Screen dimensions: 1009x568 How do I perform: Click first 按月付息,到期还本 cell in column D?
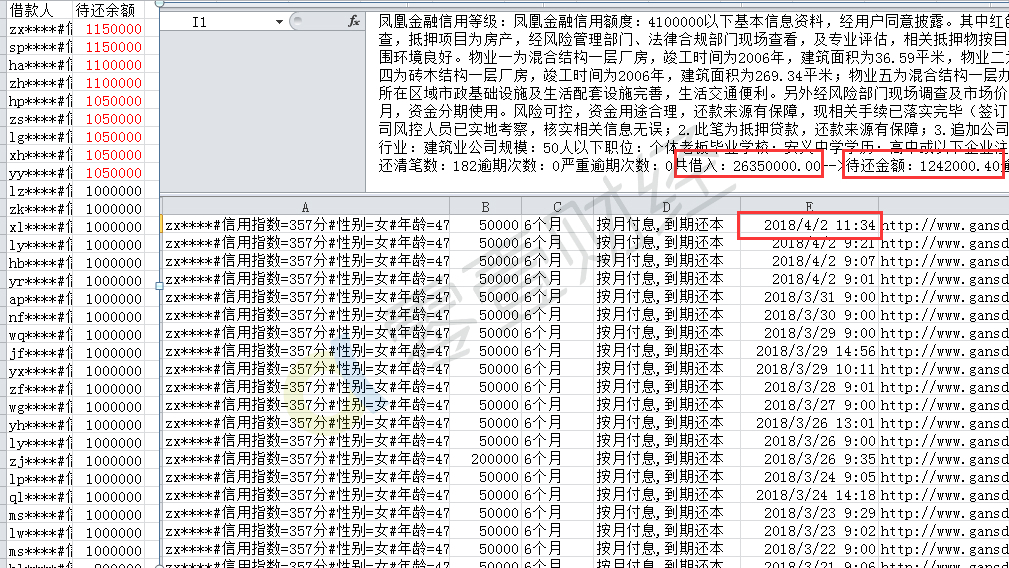[x=660, y=225]
